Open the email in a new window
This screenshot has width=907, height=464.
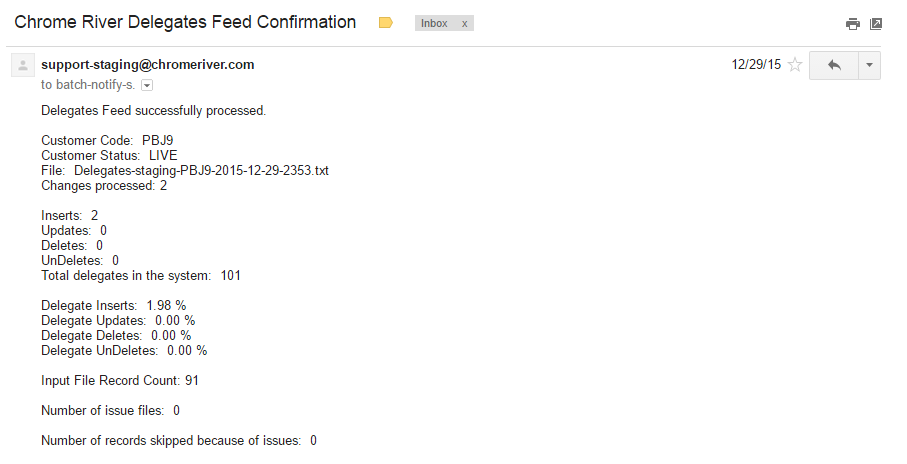(876, 24)
